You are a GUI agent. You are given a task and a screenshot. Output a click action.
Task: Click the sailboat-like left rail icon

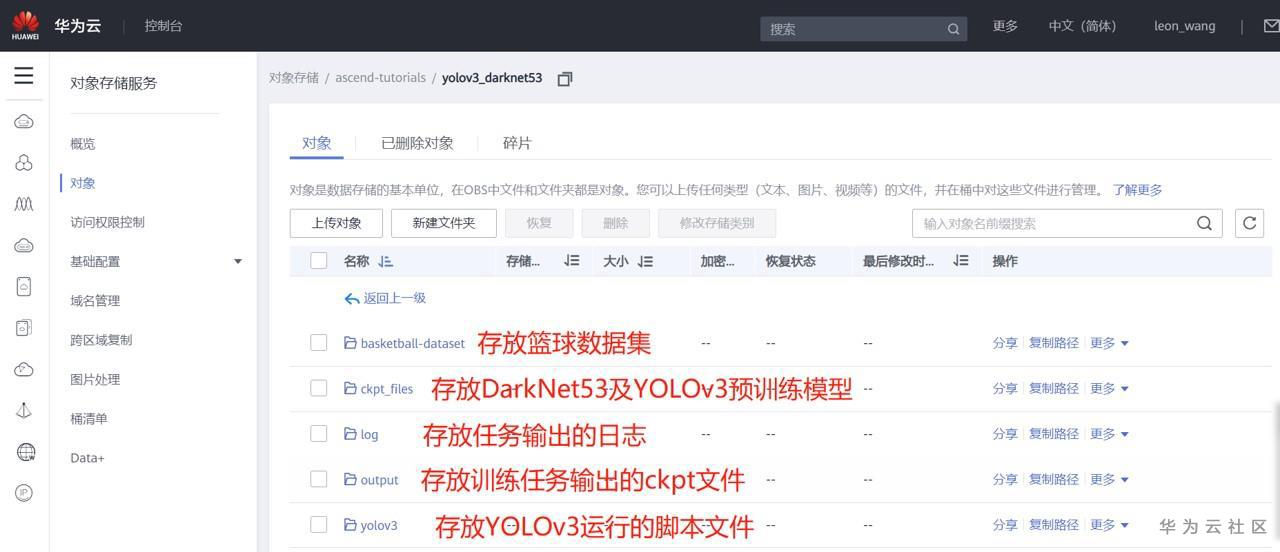pos(24,411)
